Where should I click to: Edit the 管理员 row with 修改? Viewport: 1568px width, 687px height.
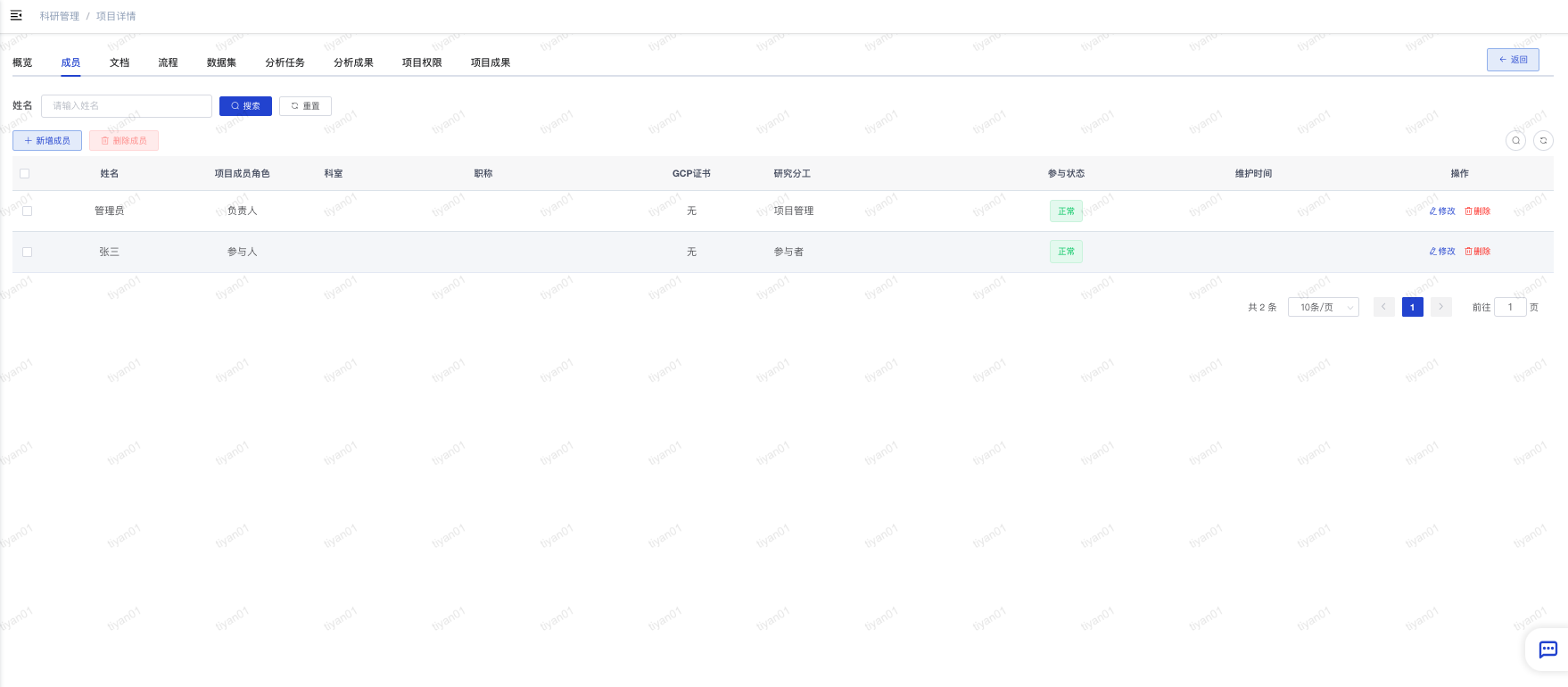1442,211
